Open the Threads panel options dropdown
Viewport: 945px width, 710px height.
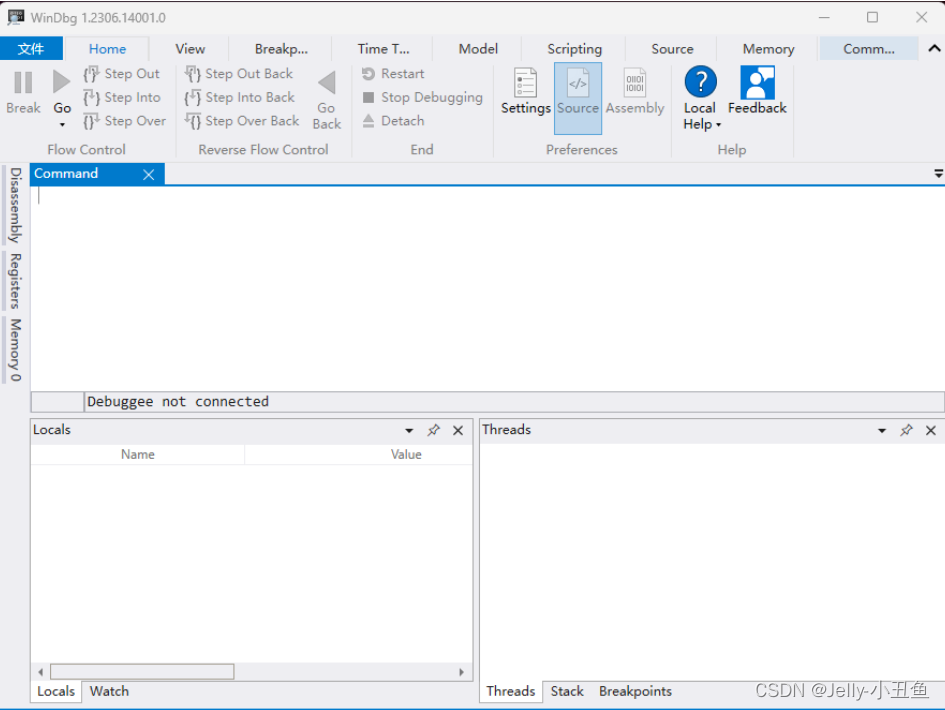click(x=882, y=430)
